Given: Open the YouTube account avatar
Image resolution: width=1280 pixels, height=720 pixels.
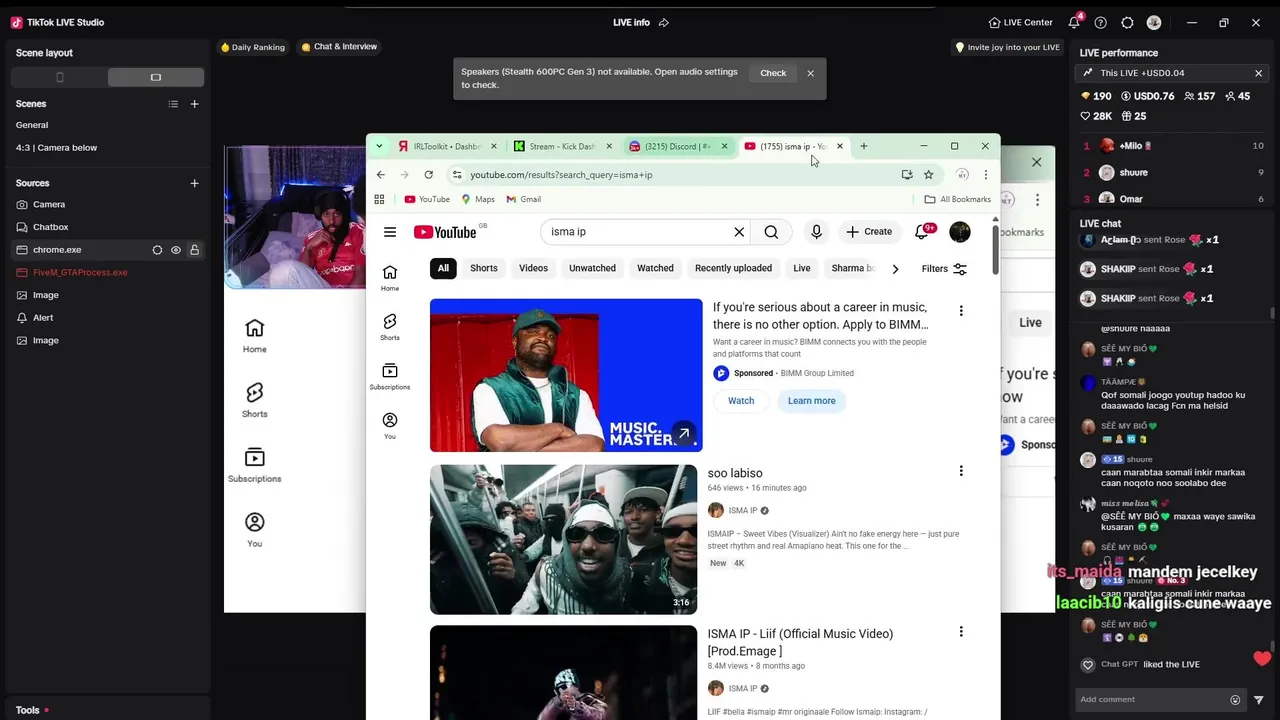Looking at the screenshot, I should coord(960,232).
